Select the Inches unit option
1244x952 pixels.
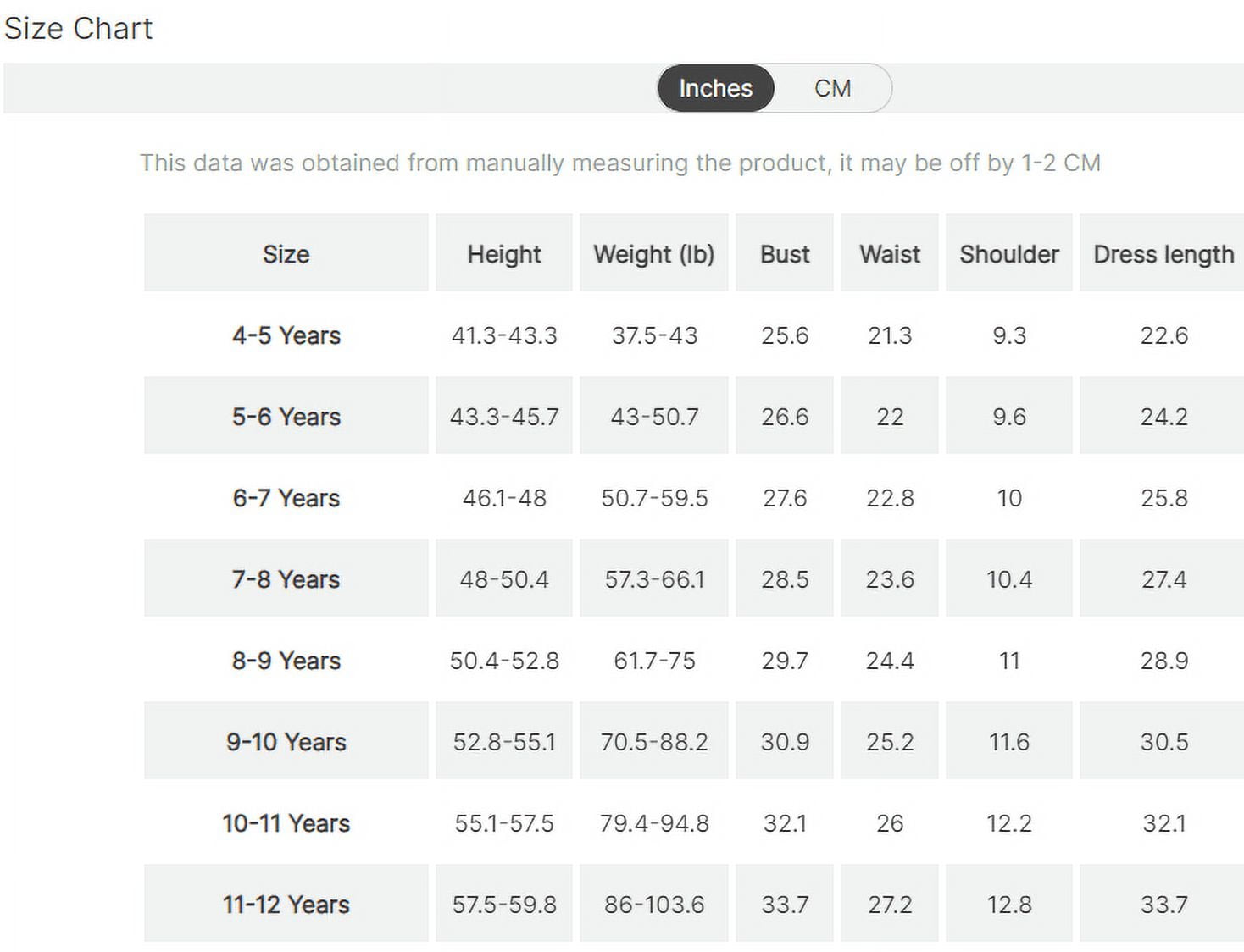click(715, 88)
